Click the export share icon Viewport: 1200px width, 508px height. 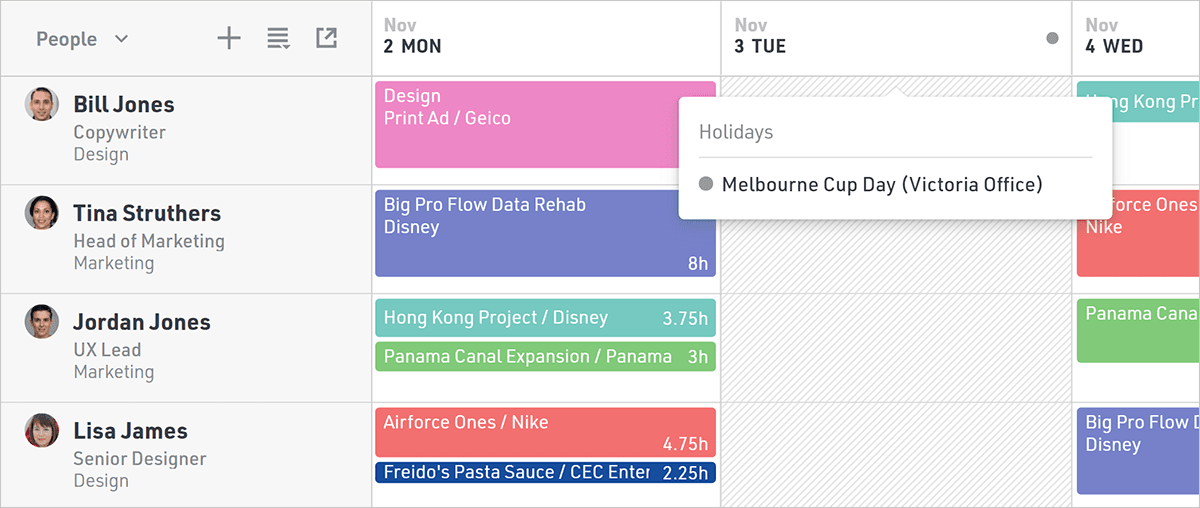tap(326, 38)
